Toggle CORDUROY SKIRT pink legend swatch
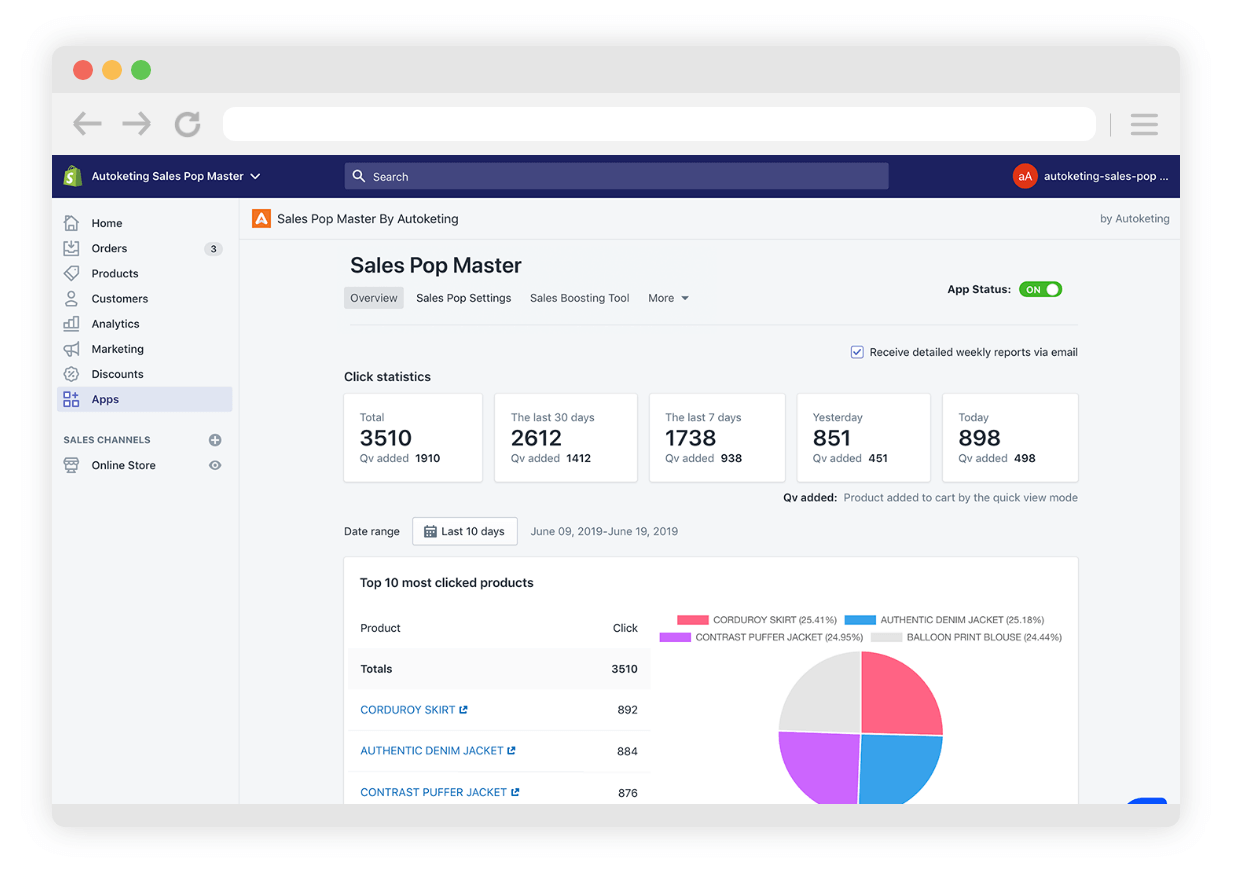 (x=693, y=620)
